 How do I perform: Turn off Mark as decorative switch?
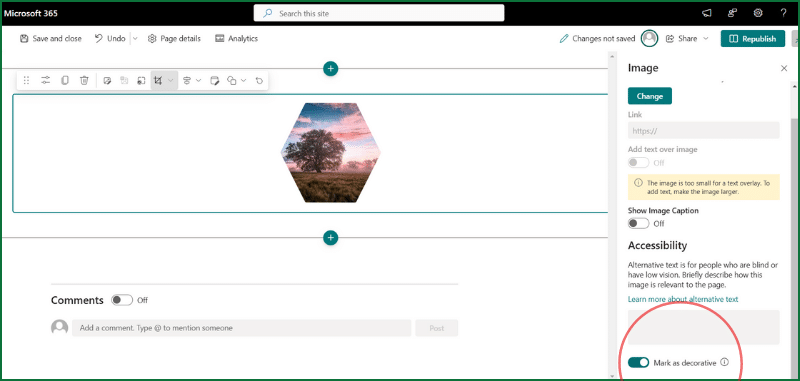[x=639, y=363]
